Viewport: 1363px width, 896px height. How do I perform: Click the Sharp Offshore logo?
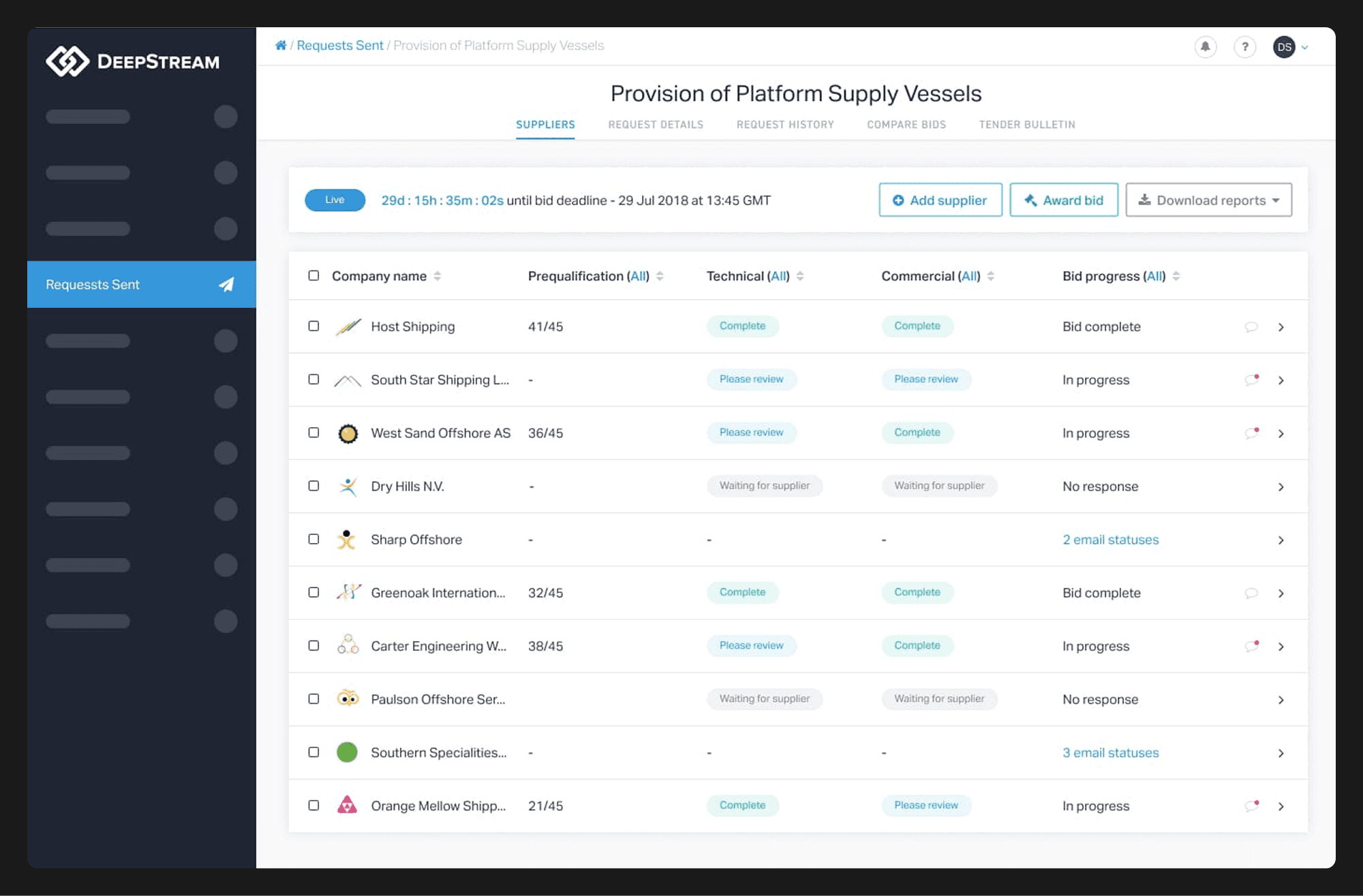pyautogui.click(x=347, y=540)
